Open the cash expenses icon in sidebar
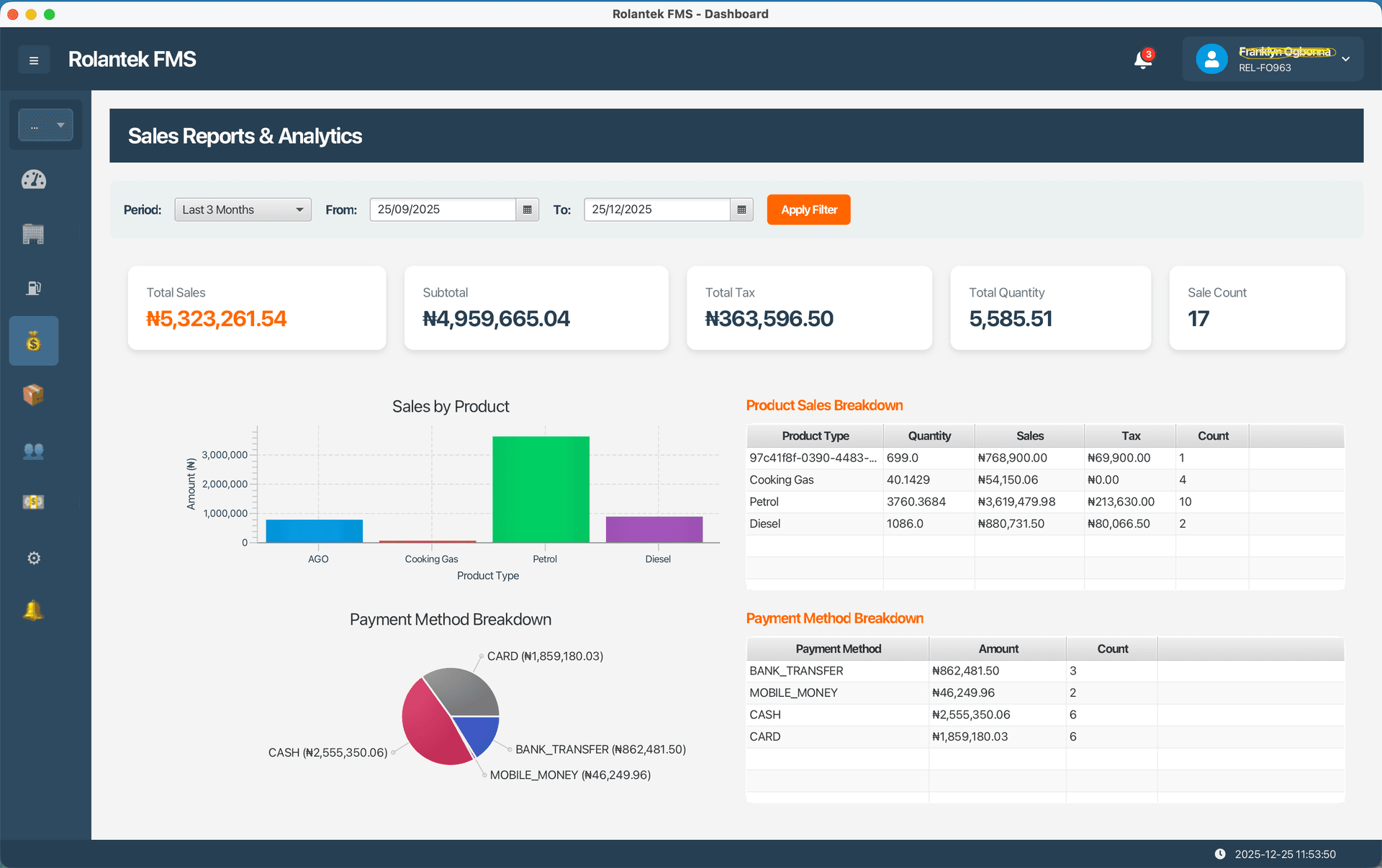 click(33, 502)
